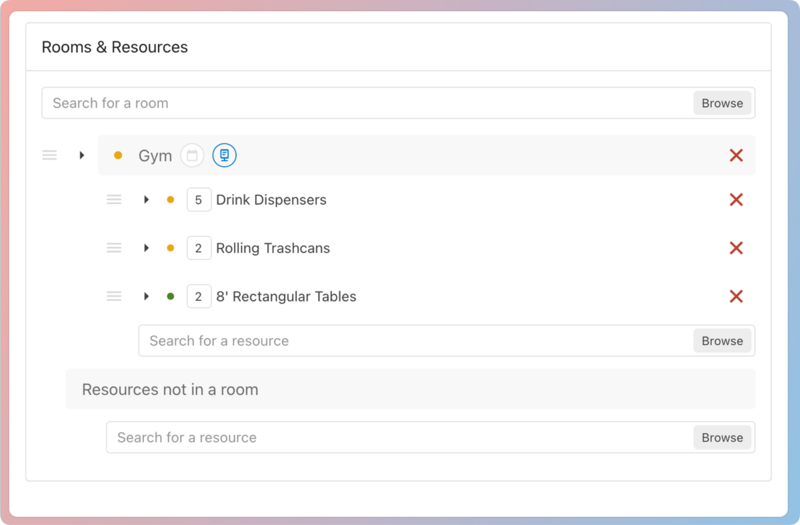
Task: Delete Drink Dispensers using the red X
Action: (736, 200)
